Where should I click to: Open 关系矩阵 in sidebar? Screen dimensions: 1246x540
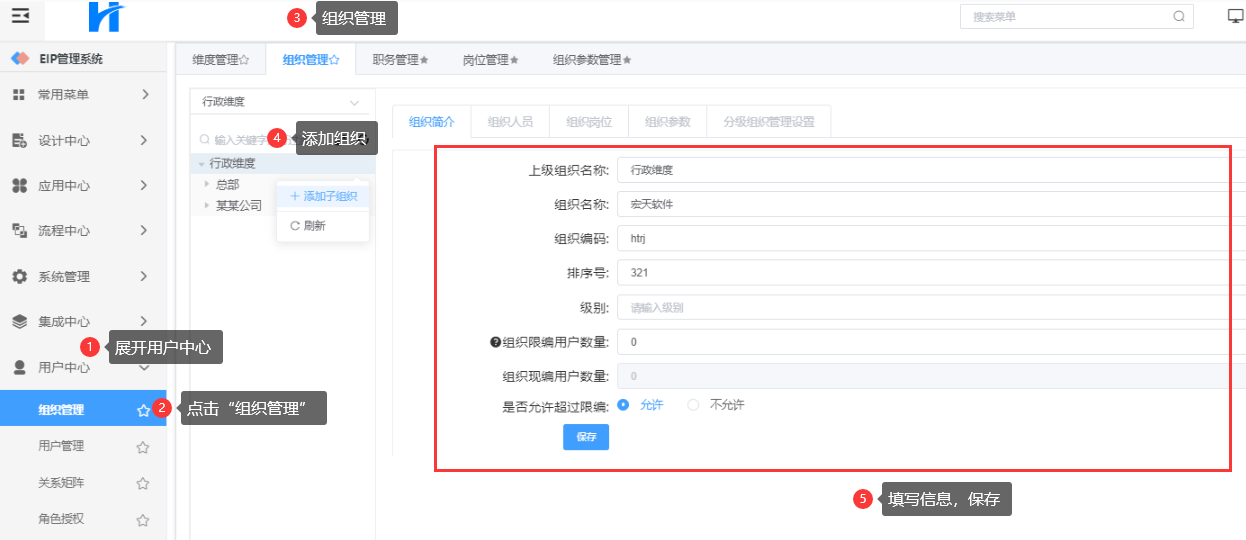(61, 483)
